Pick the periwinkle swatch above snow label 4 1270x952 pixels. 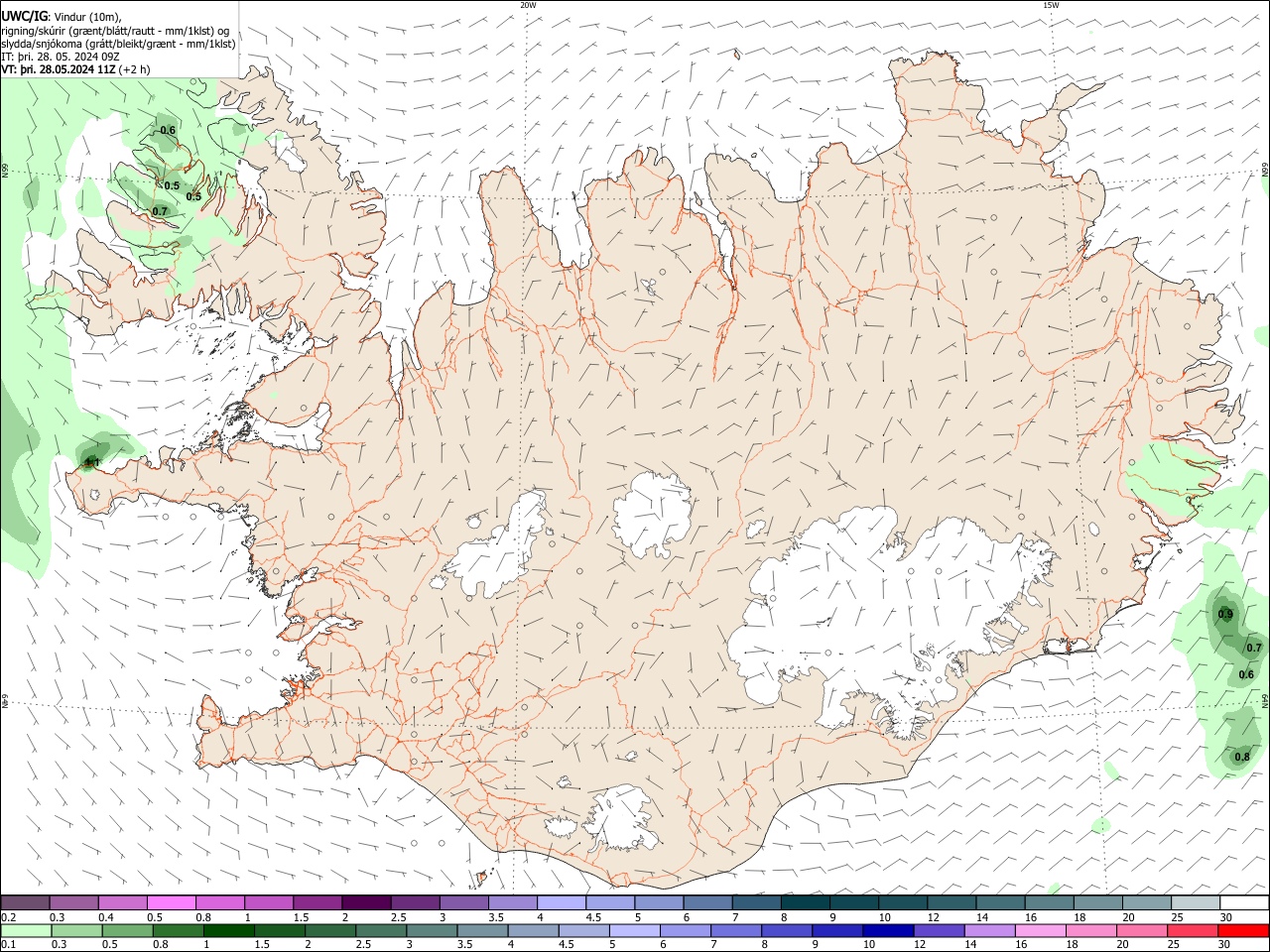(x=561, y=903)
